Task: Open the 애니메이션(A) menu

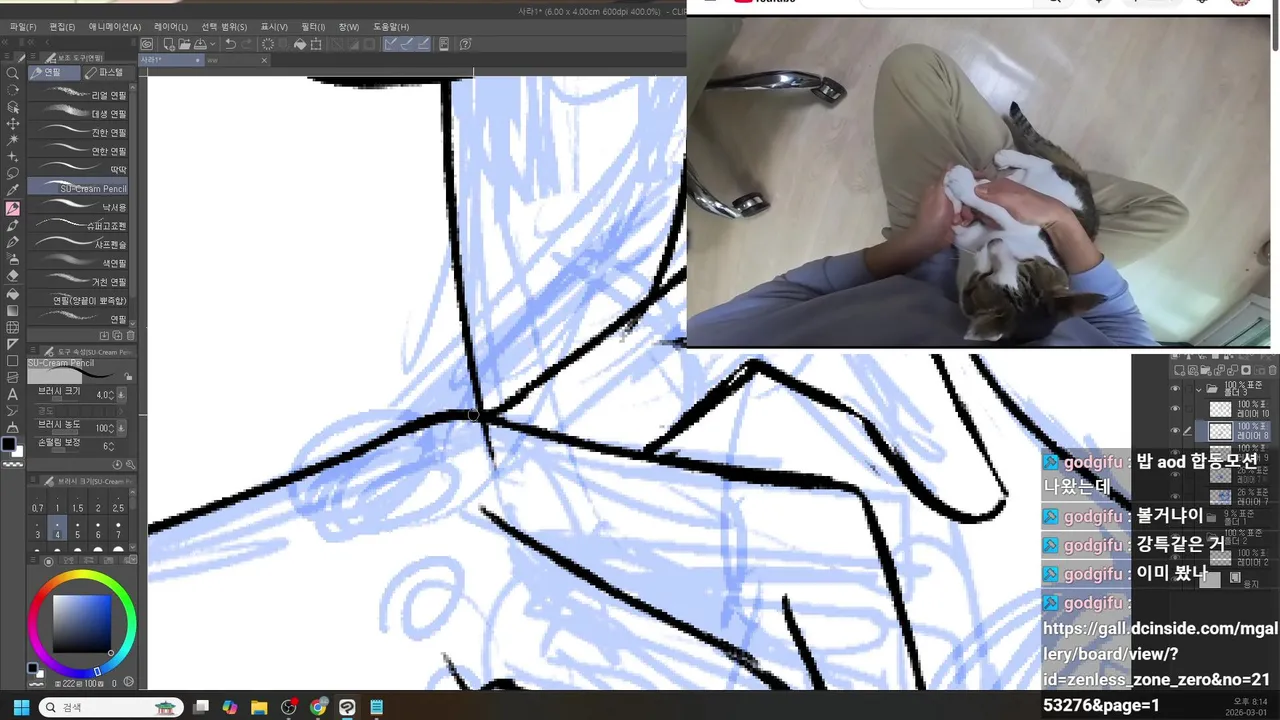Action: pyautogui.click(x=115, y=27)
